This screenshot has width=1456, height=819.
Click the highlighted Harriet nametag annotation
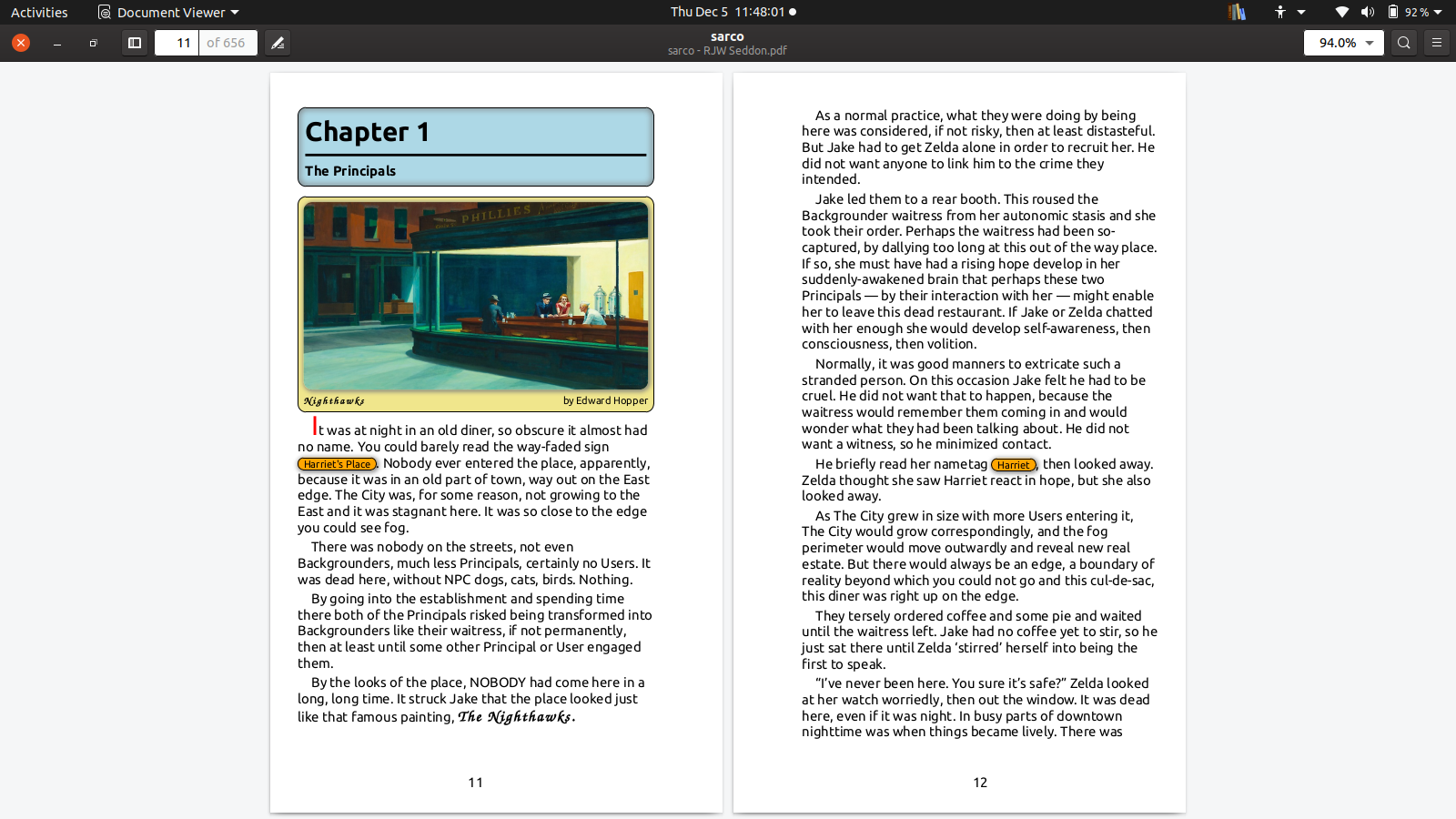coord(1013,465)
